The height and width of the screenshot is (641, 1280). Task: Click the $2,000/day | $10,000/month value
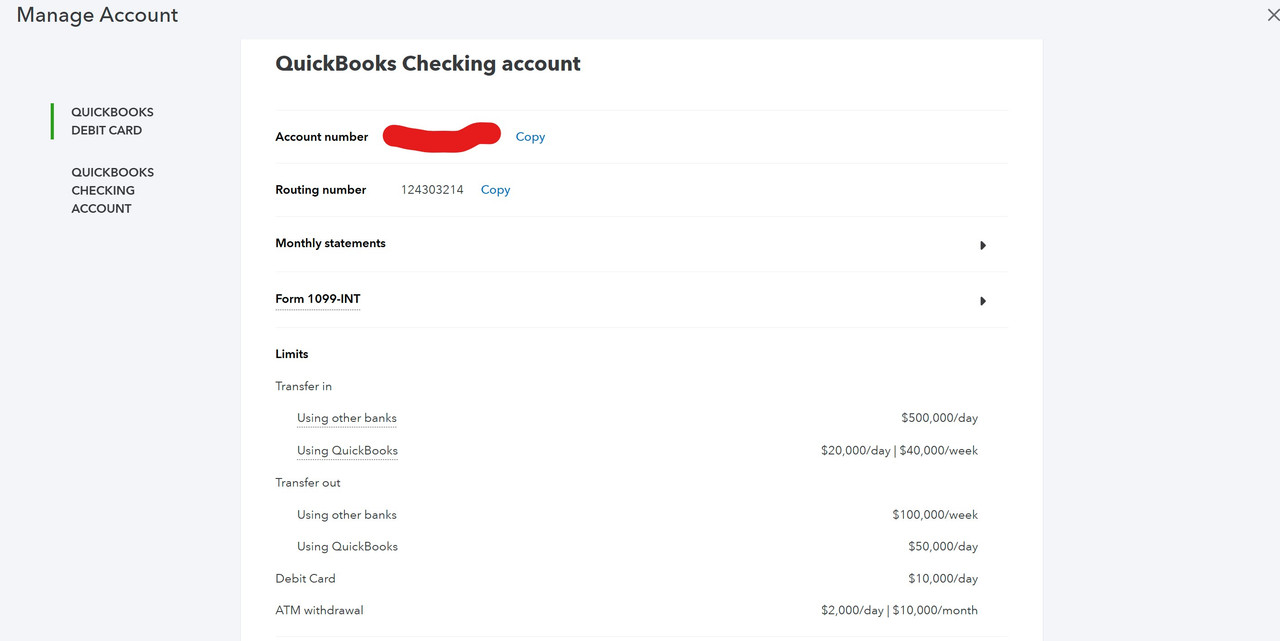tap(899, 611)
